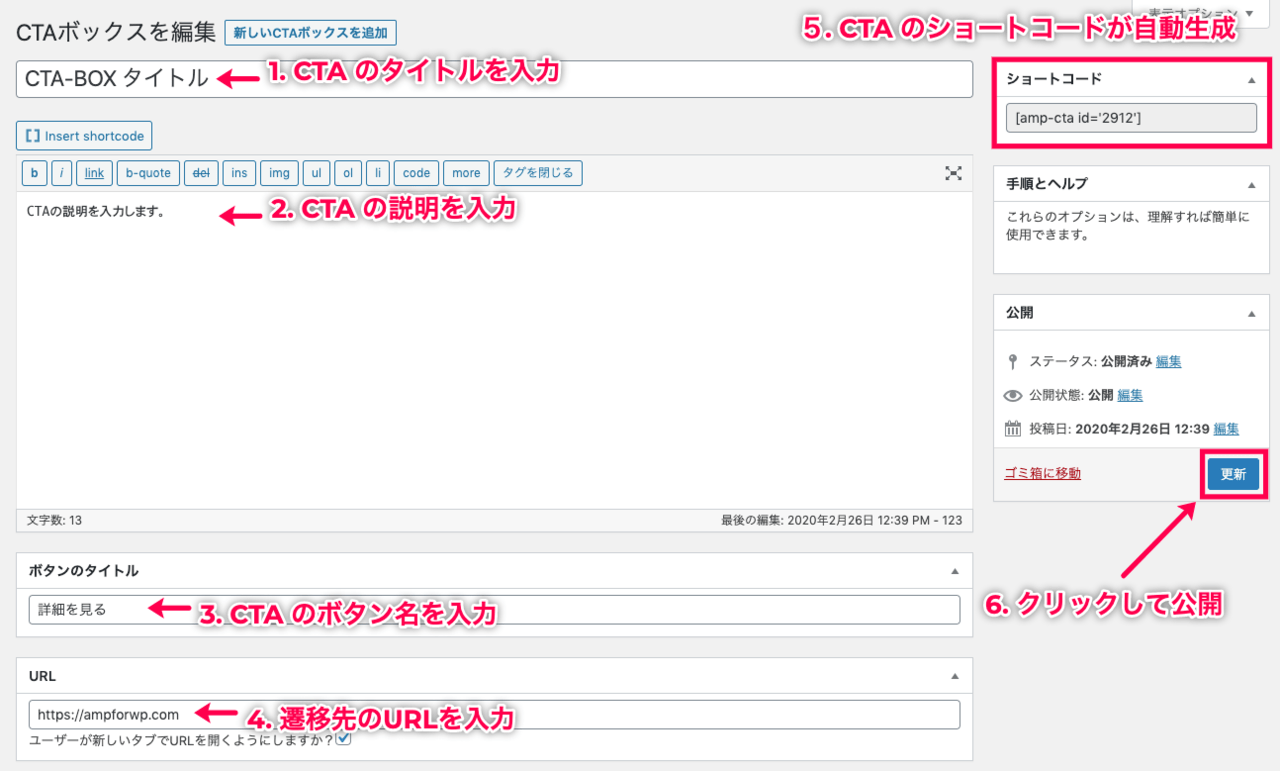Click the 最後の編集 timestamp text
The width and height of the screenshot is (1280, 771).
[x=841, y=520]
